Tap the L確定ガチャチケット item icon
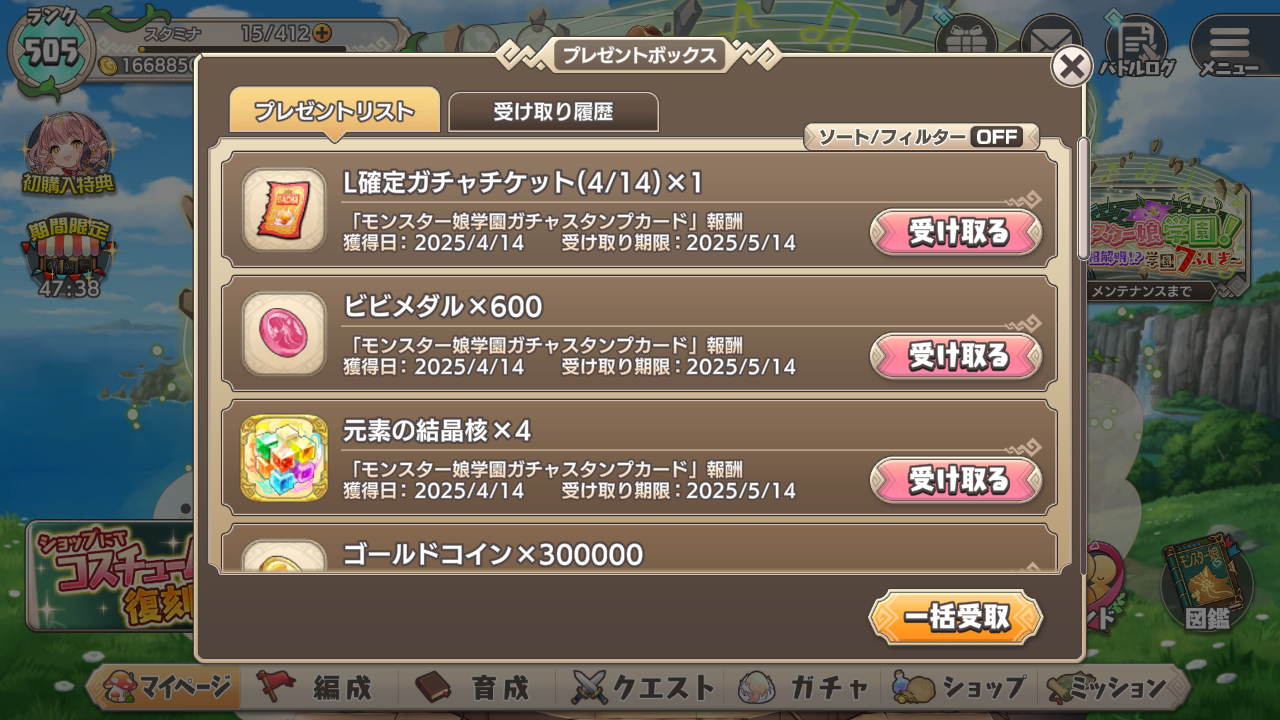 pyautogui.click(x=284, y=209)
